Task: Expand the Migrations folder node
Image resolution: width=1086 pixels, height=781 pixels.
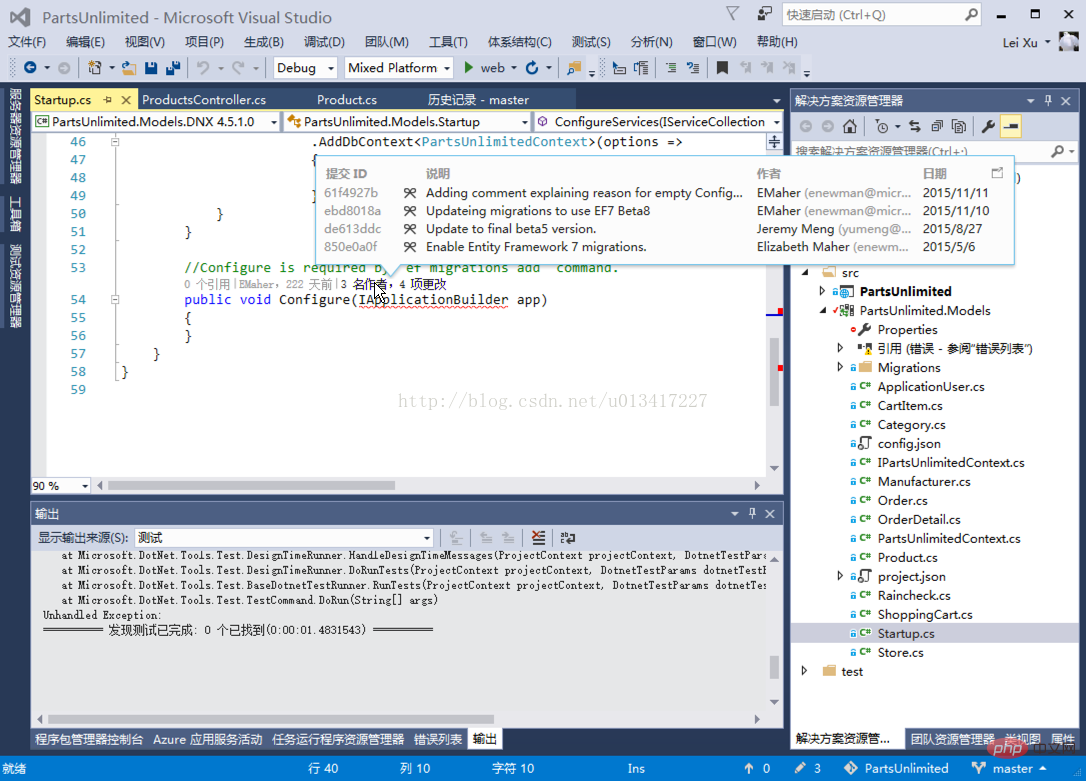Action: point(840,367)
